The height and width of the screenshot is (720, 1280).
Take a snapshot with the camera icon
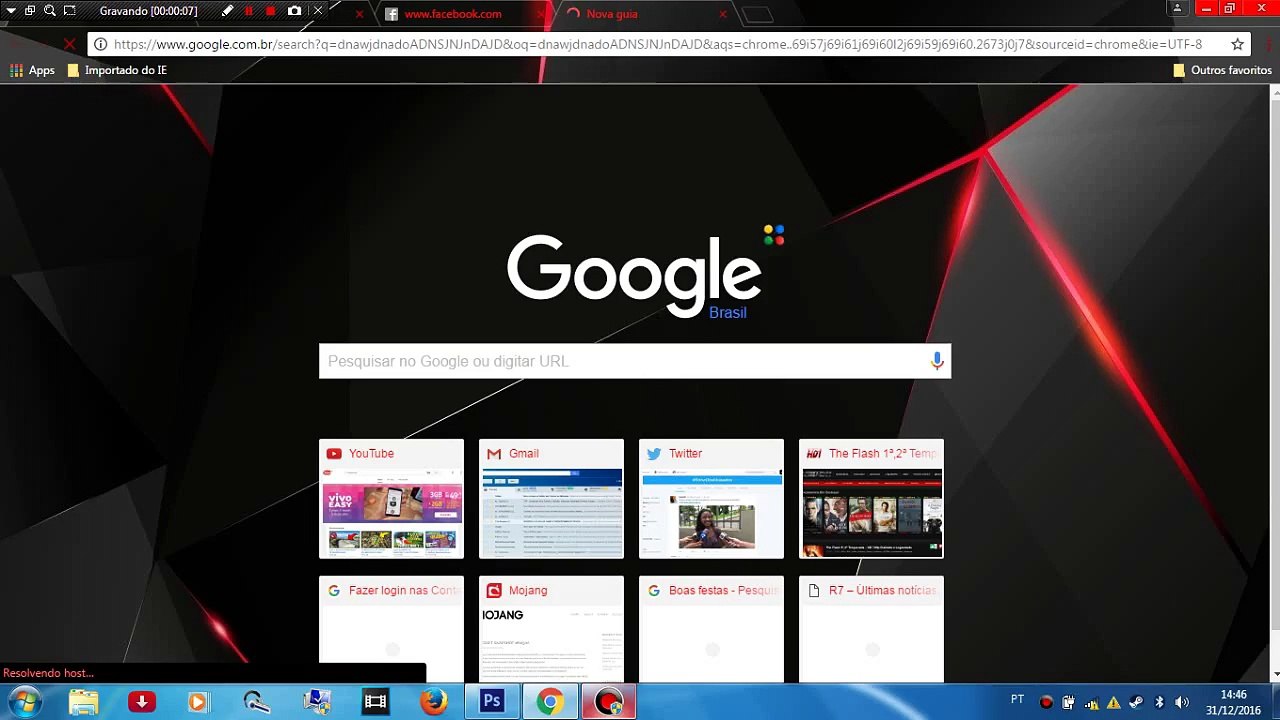294,11
